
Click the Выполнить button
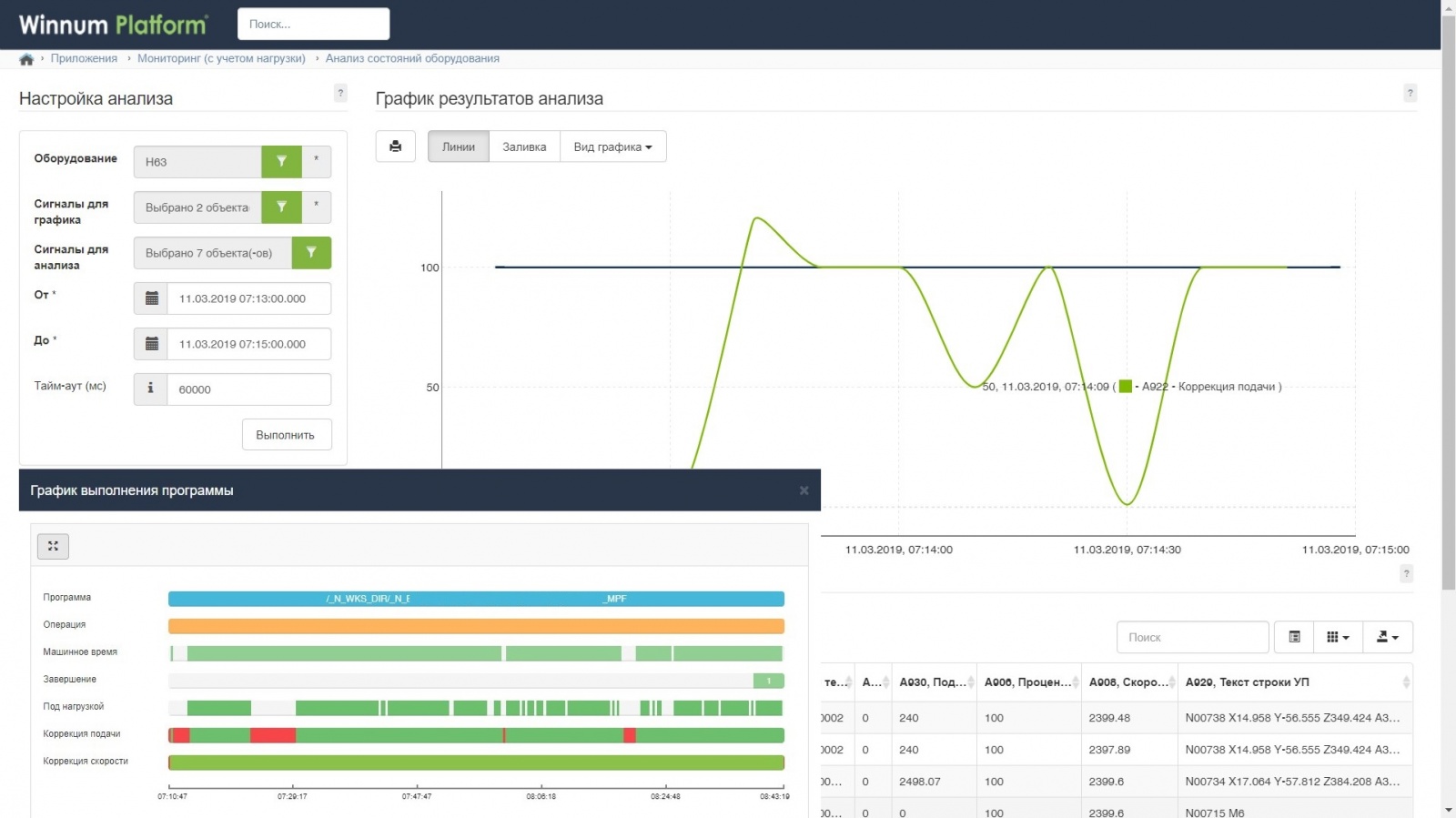click(x=286, y=435)
